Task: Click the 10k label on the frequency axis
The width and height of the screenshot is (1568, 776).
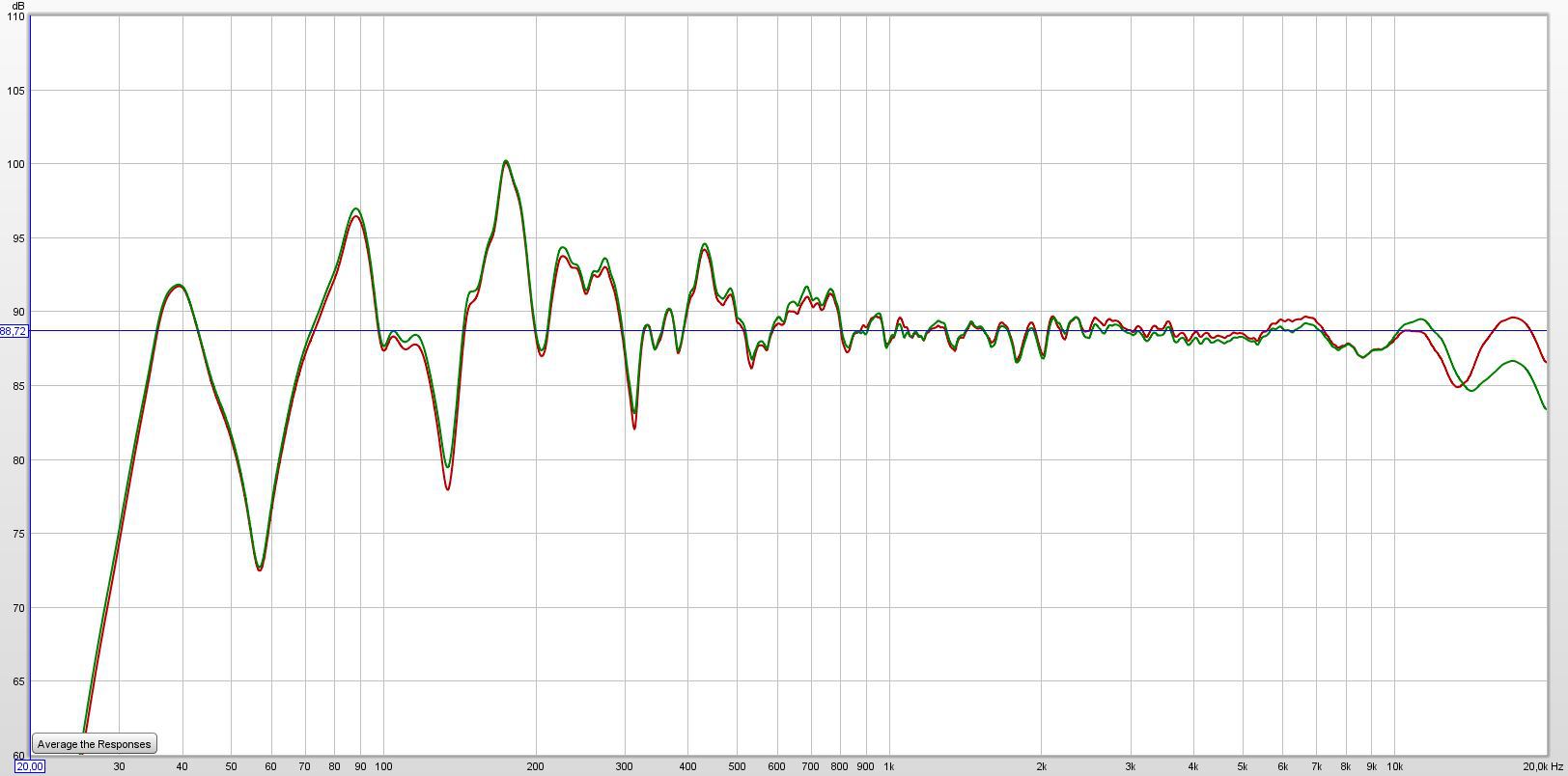Action: [x=1394, y=766]
